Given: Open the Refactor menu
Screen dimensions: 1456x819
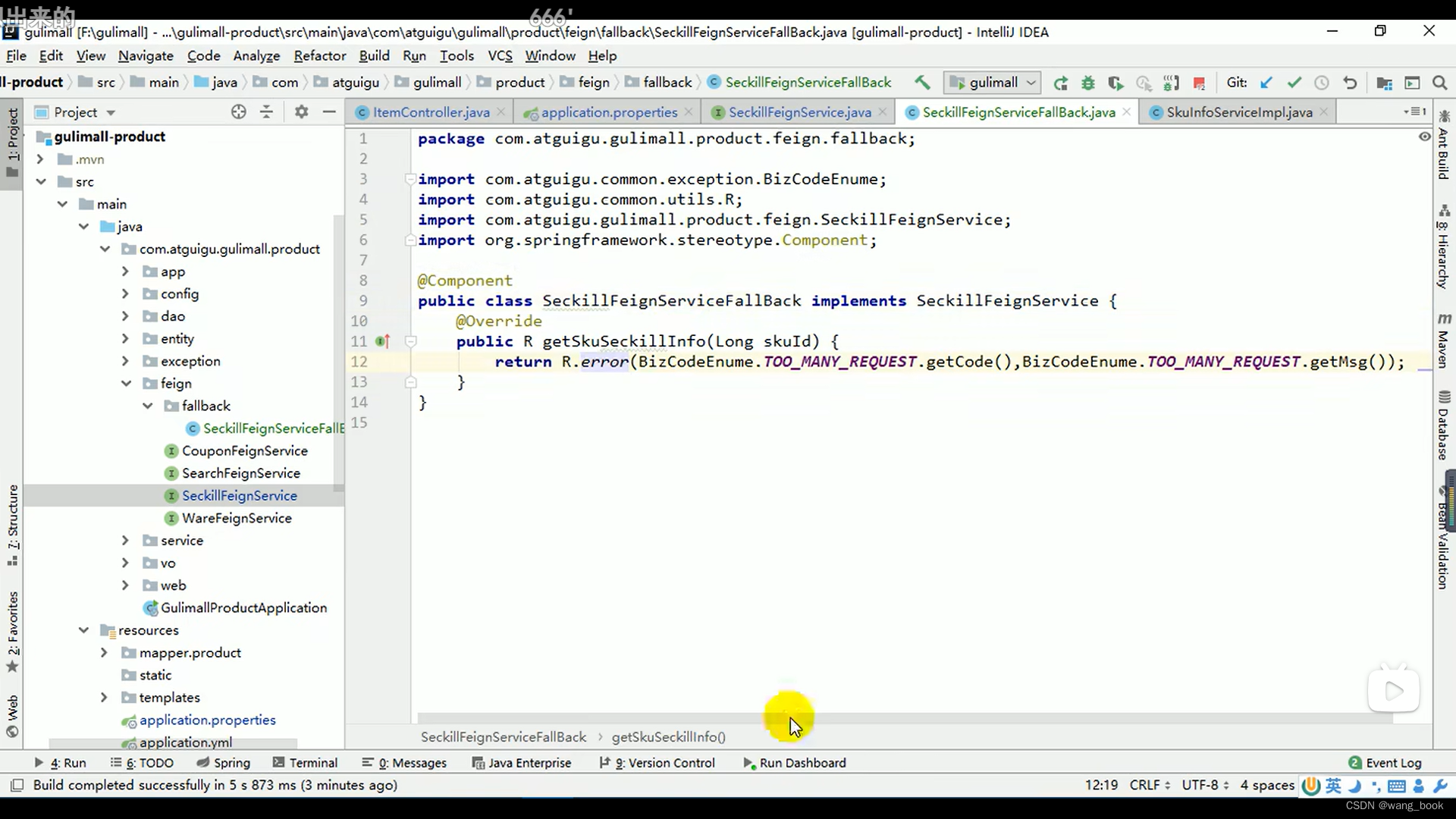Looking at the screenshot, I should point(319,56).
